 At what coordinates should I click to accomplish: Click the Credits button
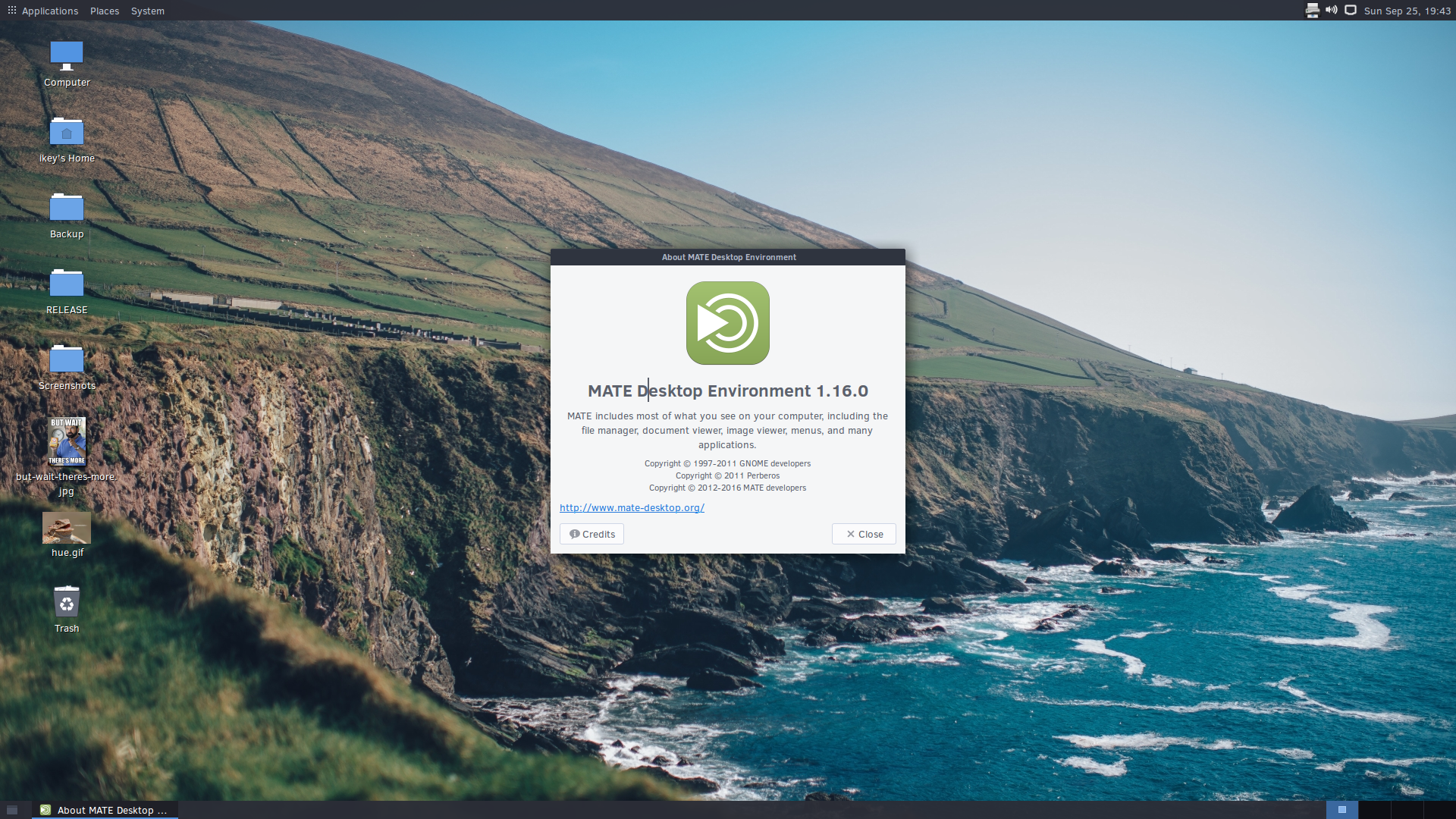(x=591, y=534)
